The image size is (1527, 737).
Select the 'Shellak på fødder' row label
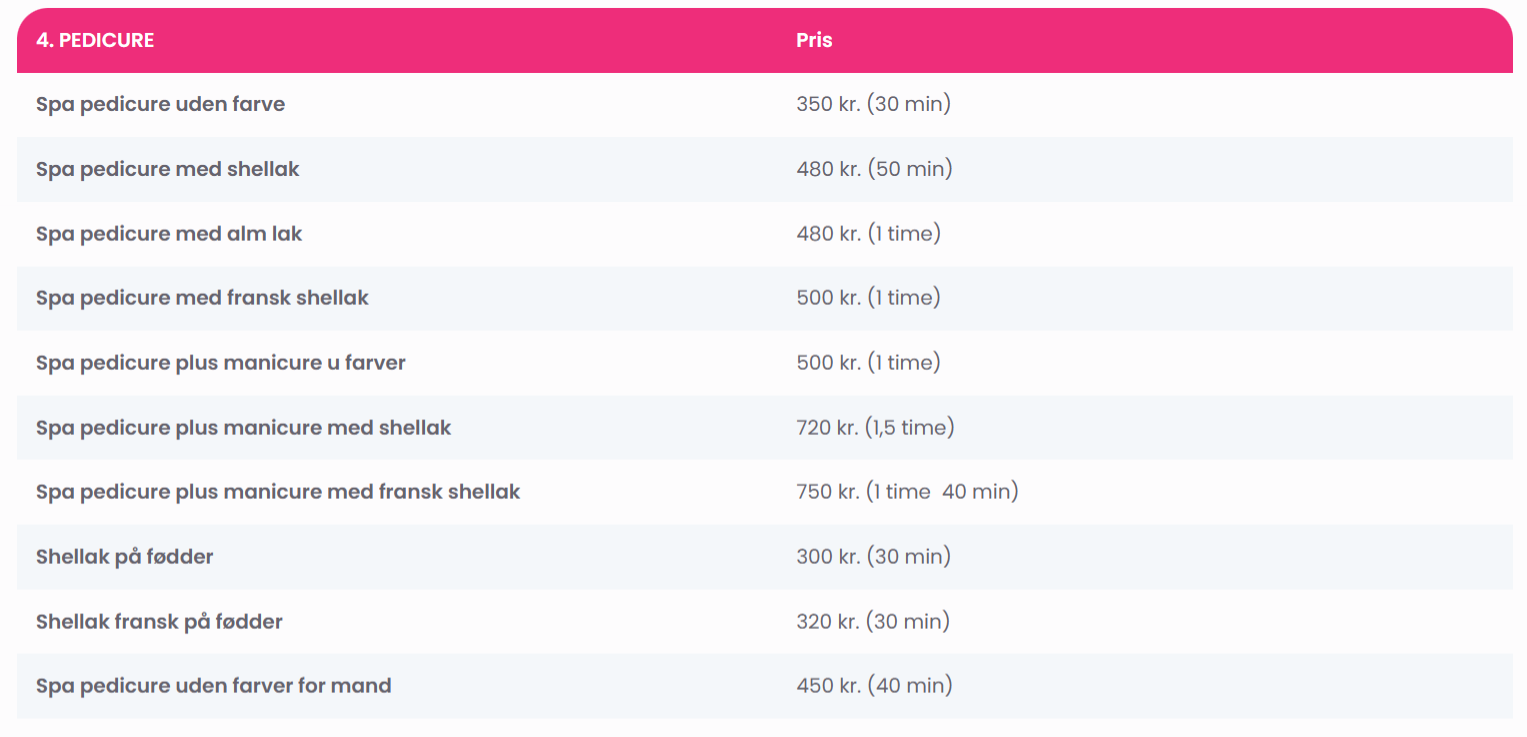point(125,557)
